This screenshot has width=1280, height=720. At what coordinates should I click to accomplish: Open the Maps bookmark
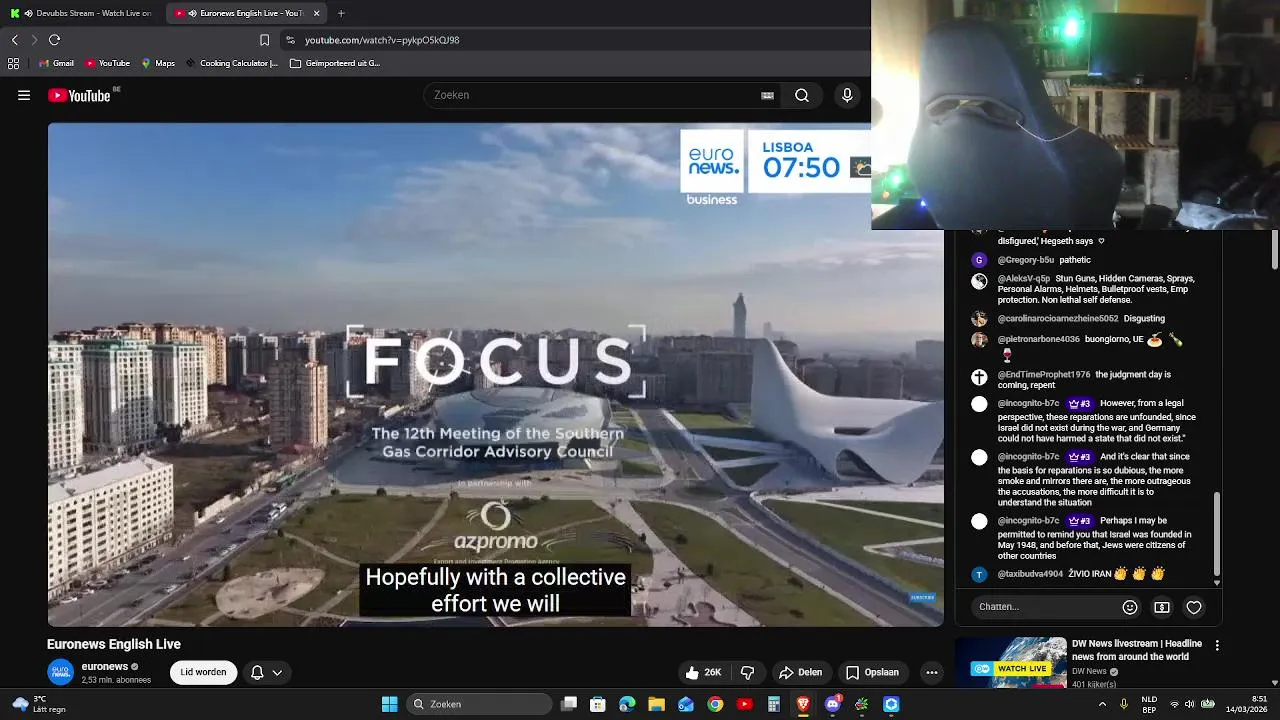158,63
